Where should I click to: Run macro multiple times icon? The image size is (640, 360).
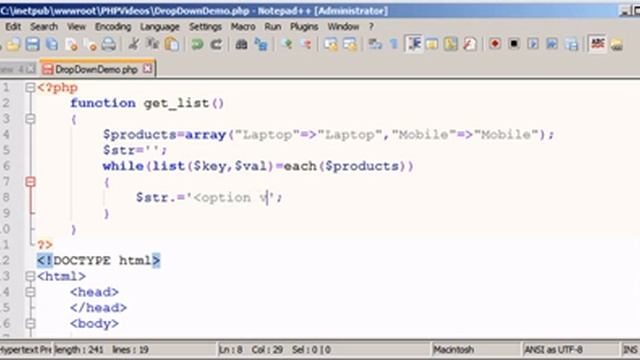point(552,44)
